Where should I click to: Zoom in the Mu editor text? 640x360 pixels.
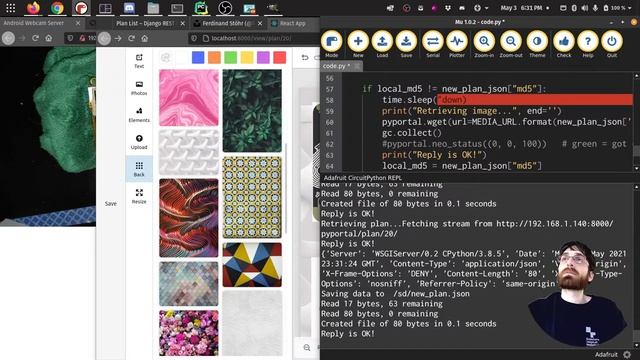[x=484, y=44]
